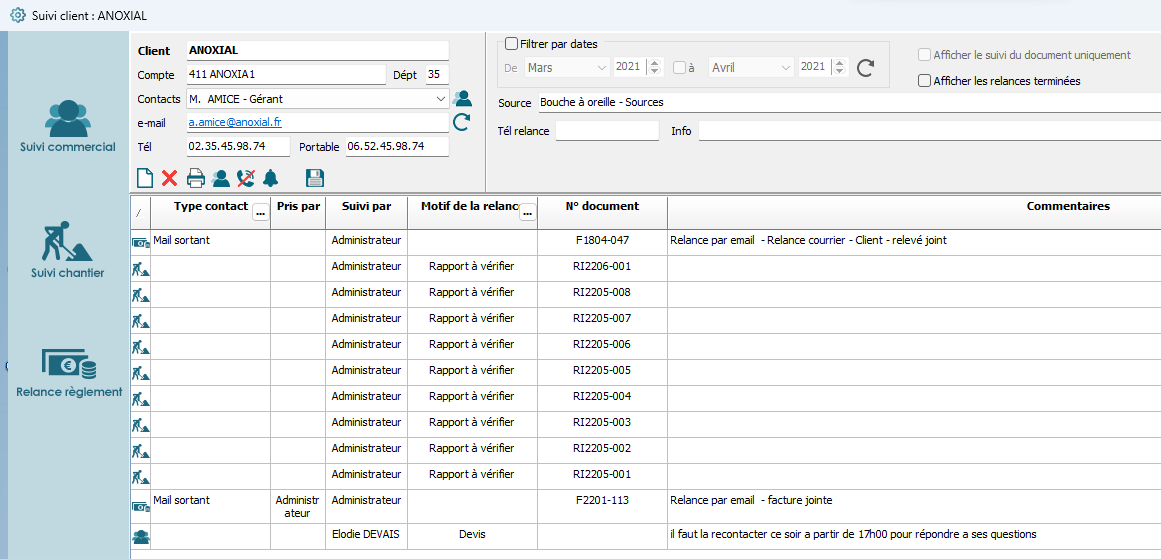The height and width of the screenshot is (559, 1161).
Task: Switch to Suivi chantier section
Action: pos(68,249)
